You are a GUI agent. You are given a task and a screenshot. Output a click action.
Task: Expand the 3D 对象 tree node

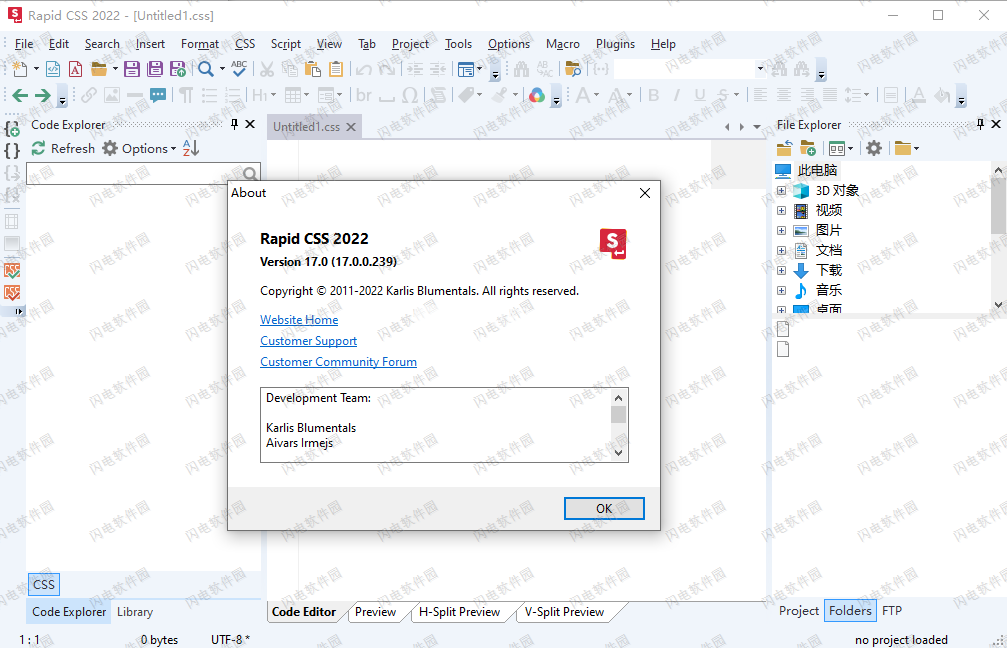click(x=782, y=190)
